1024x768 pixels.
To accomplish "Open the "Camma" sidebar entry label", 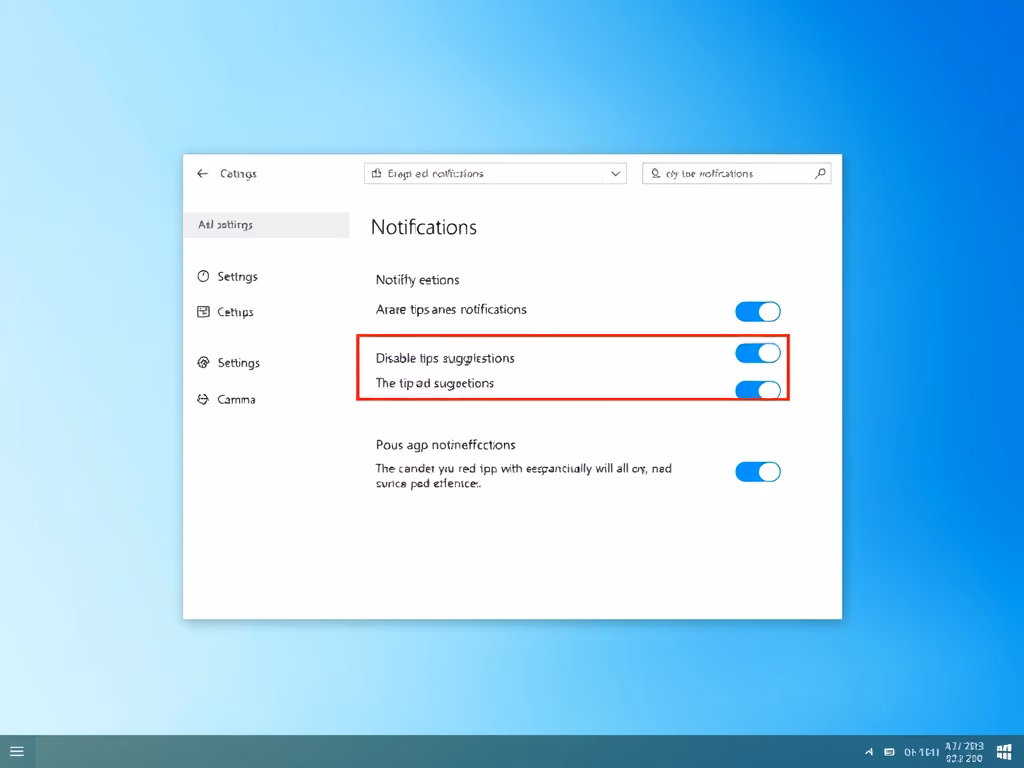I will [x=237, y=399].
